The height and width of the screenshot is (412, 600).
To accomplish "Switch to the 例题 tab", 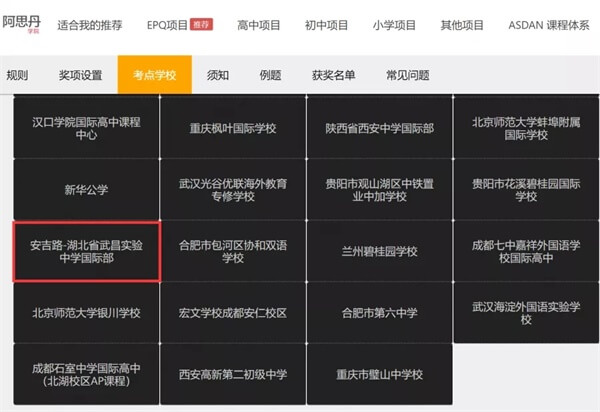I will pyautogui.click(x=270, y=75).
